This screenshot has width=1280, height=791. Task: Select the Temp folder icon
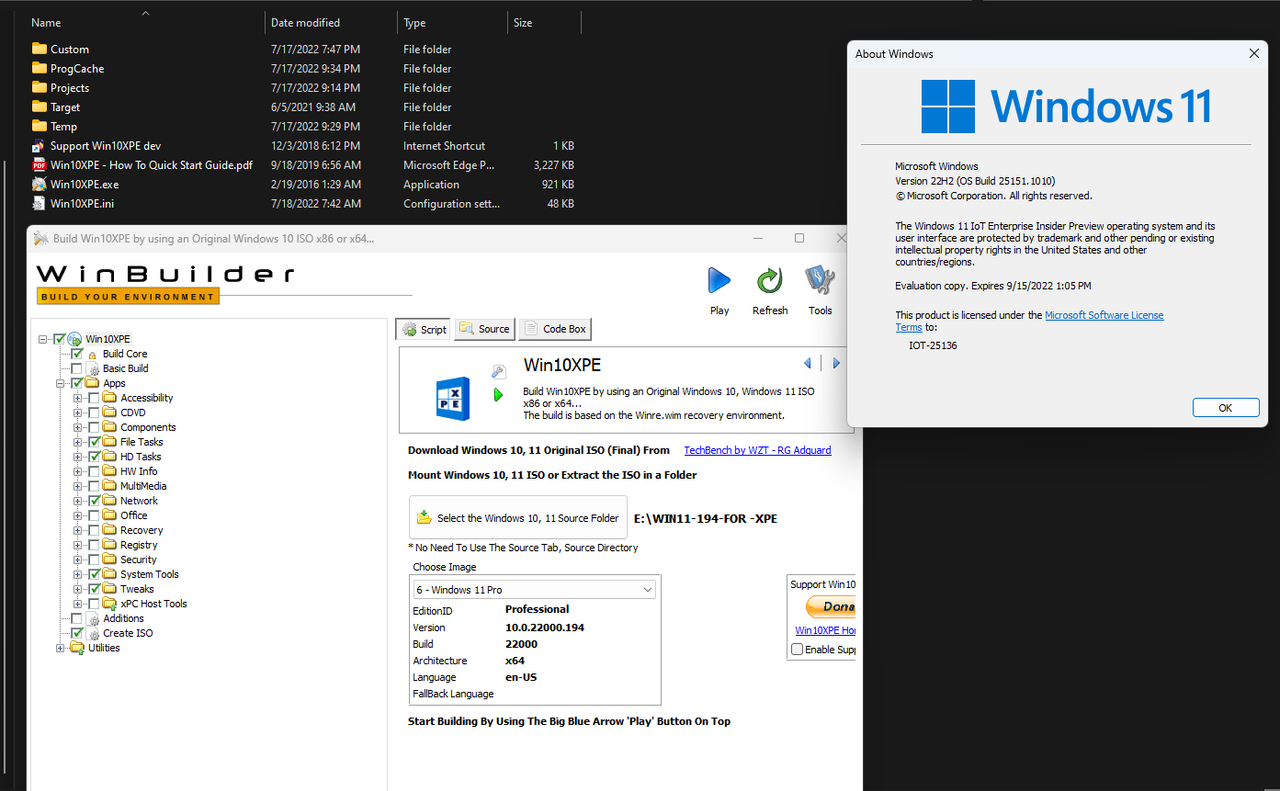[39, 126]
